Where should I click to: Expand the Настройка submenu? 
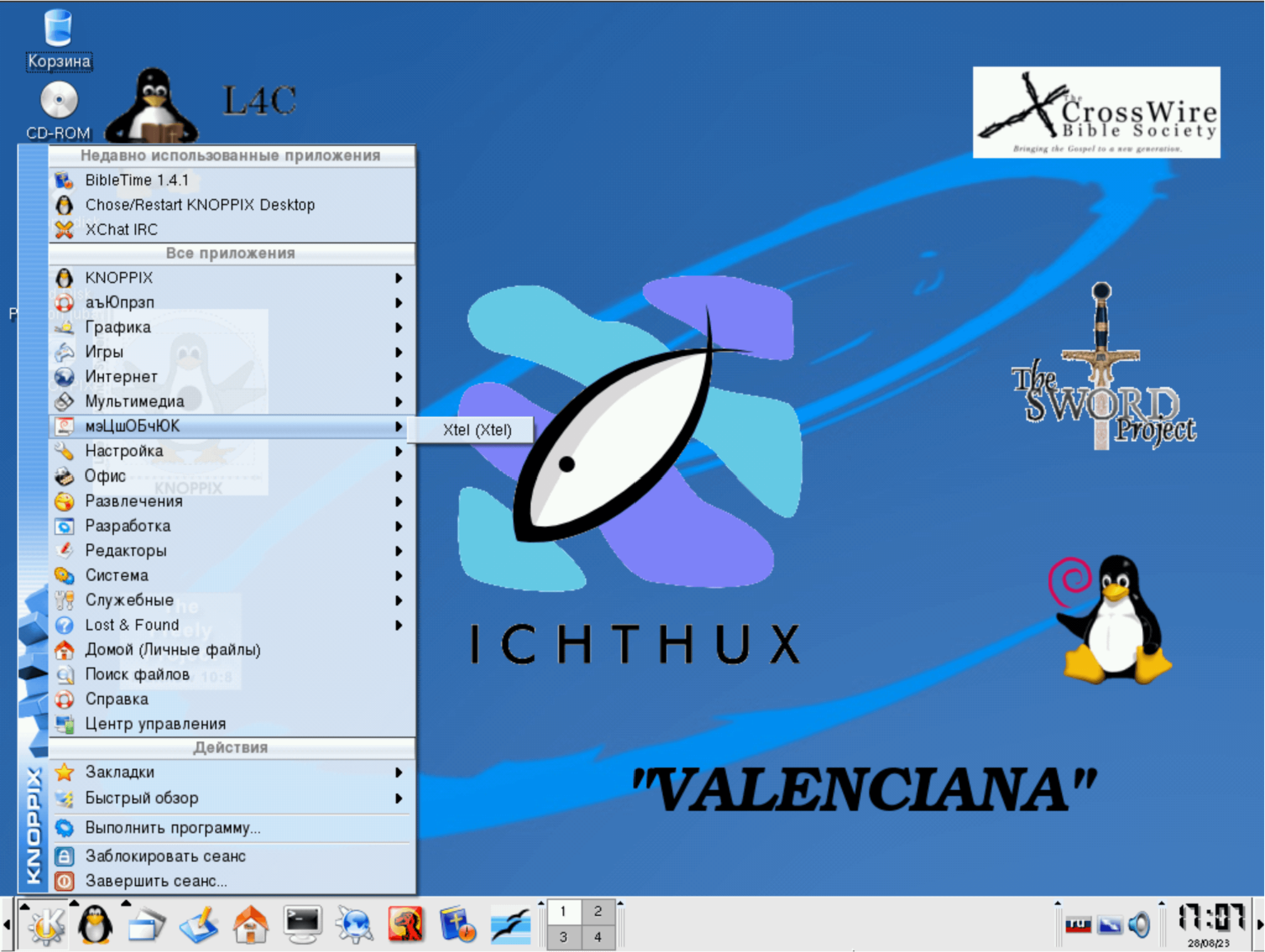[x=232, y=452]
